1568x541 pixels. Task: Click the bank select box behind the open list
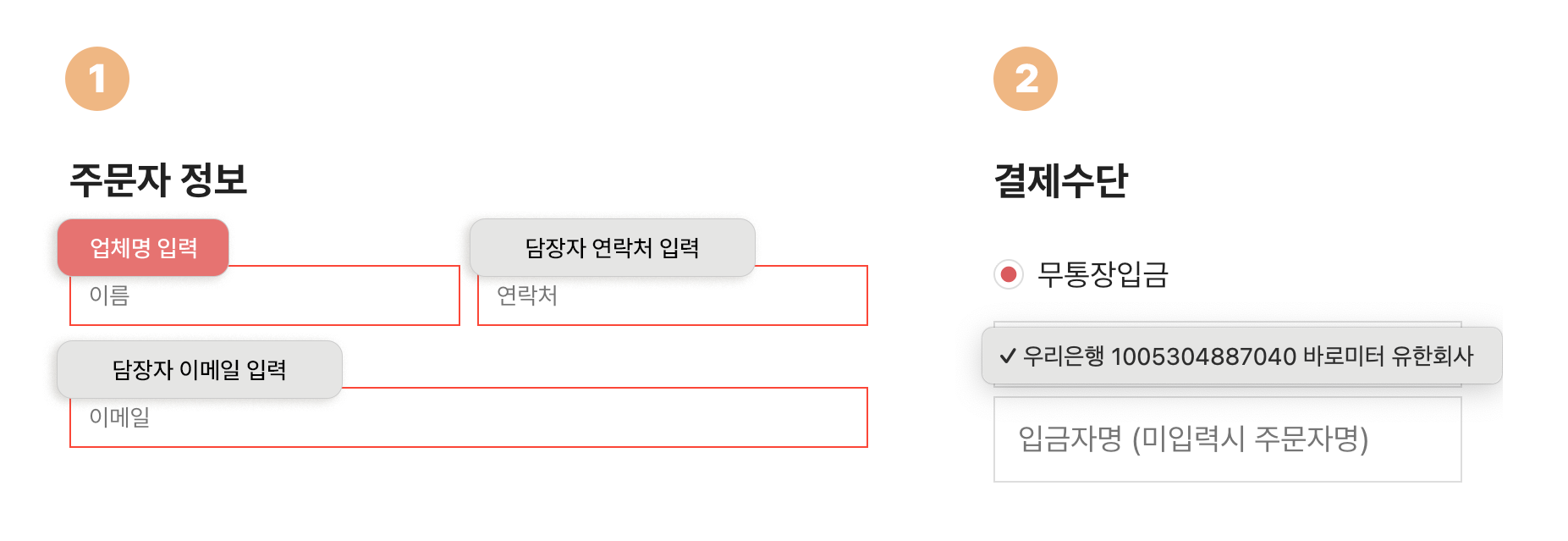(1227, 324)
